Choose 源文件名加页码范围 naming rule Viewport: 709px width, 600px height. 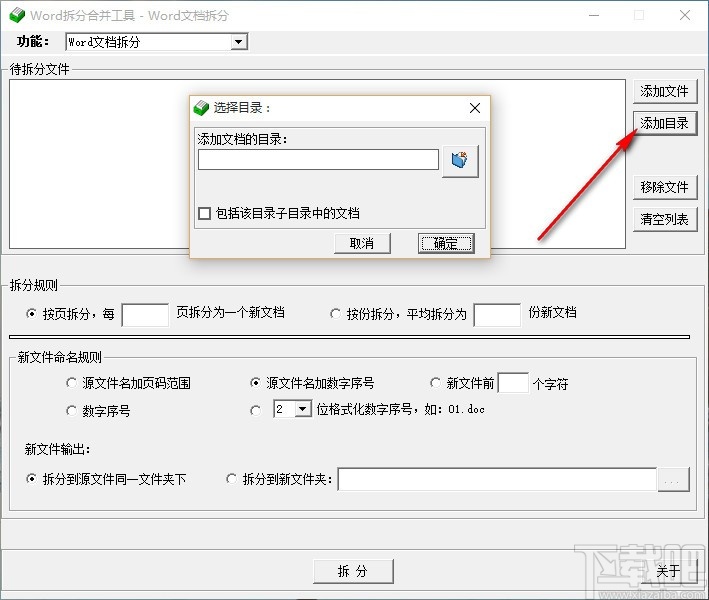point(71,383)
